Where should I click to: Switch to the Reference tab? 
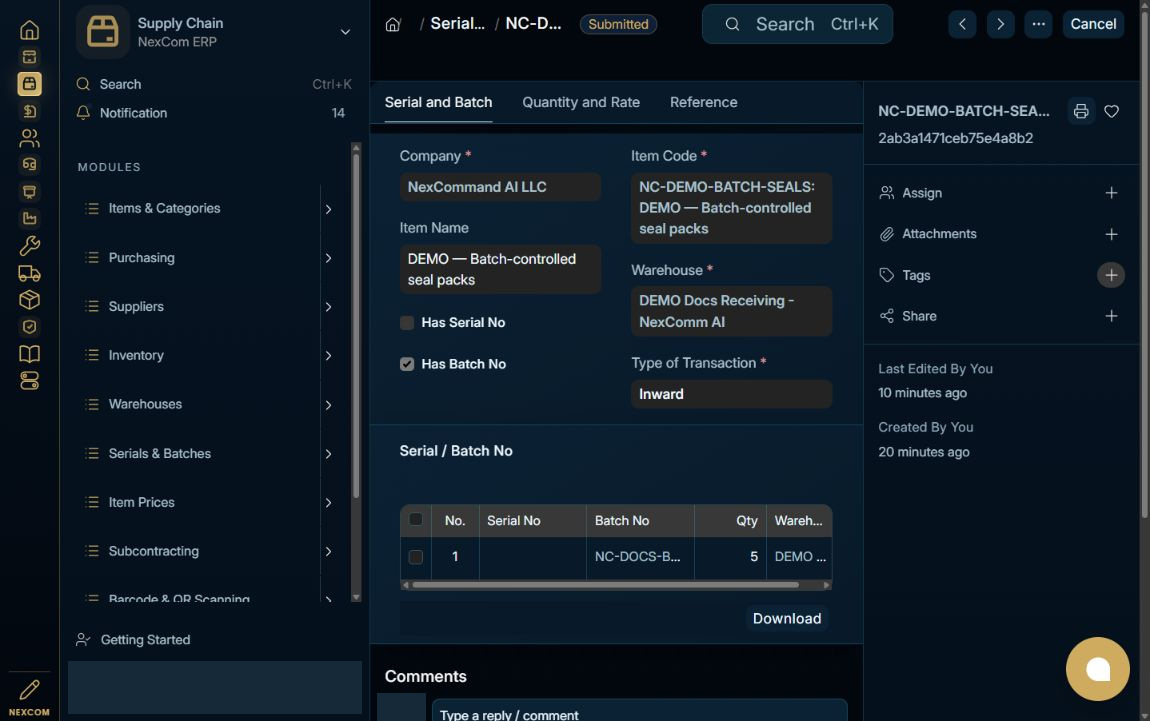703,103
